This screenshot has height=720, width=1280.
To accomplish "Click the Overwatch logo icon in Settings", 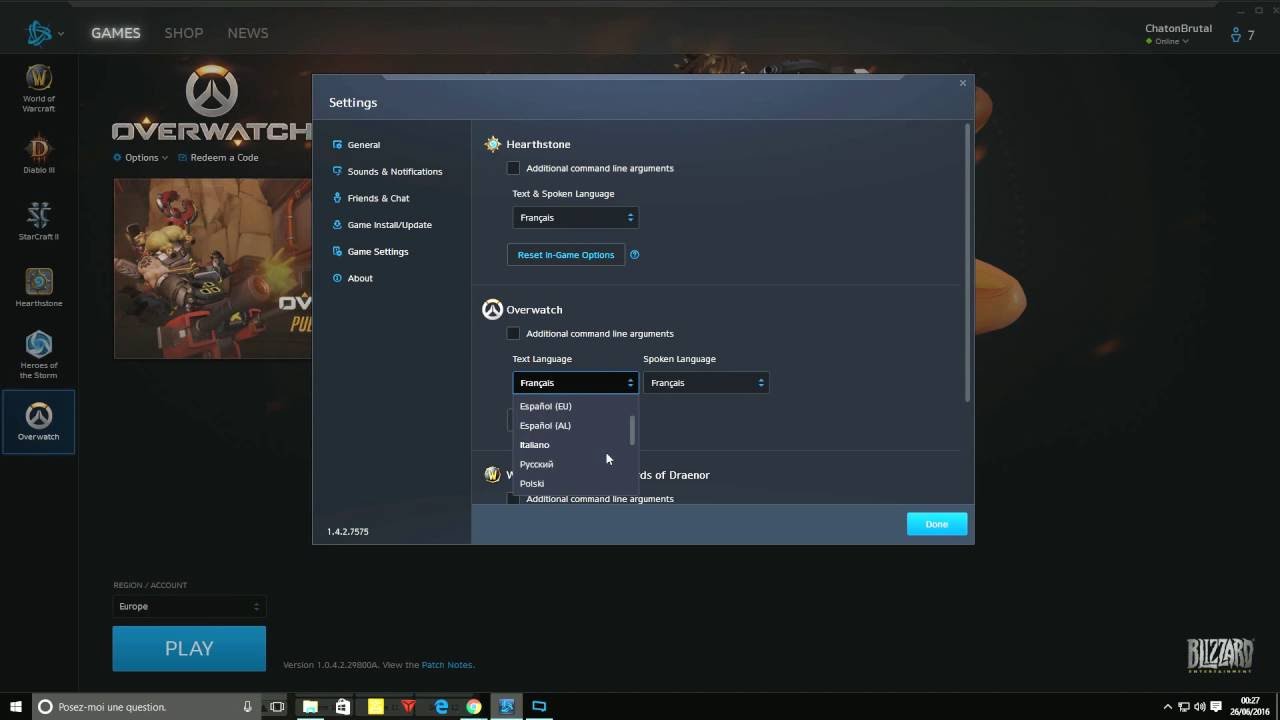I will tap(492, 310).
